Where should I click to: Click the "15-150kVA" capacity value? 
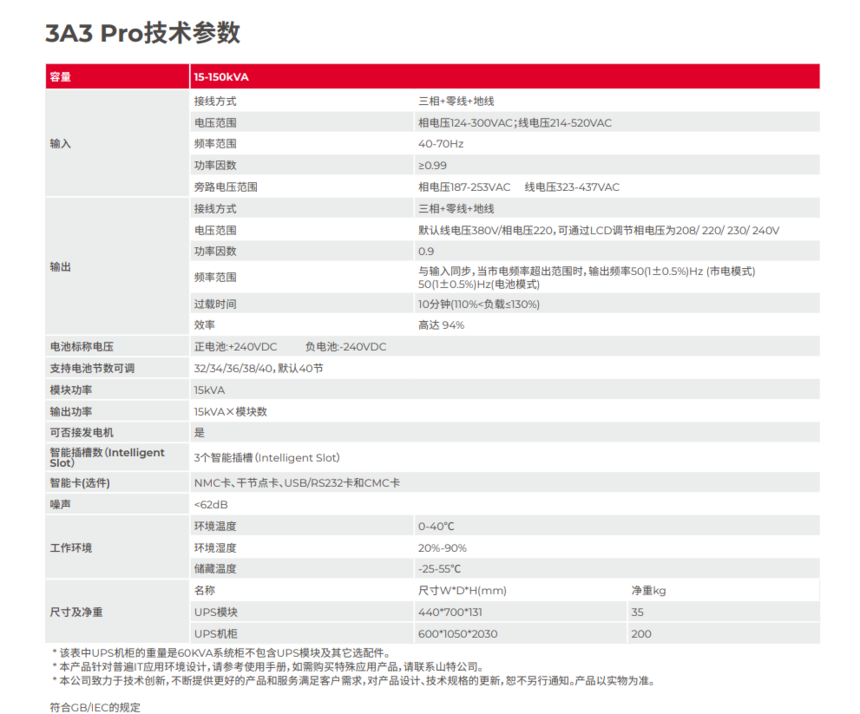tap(221, 77)
